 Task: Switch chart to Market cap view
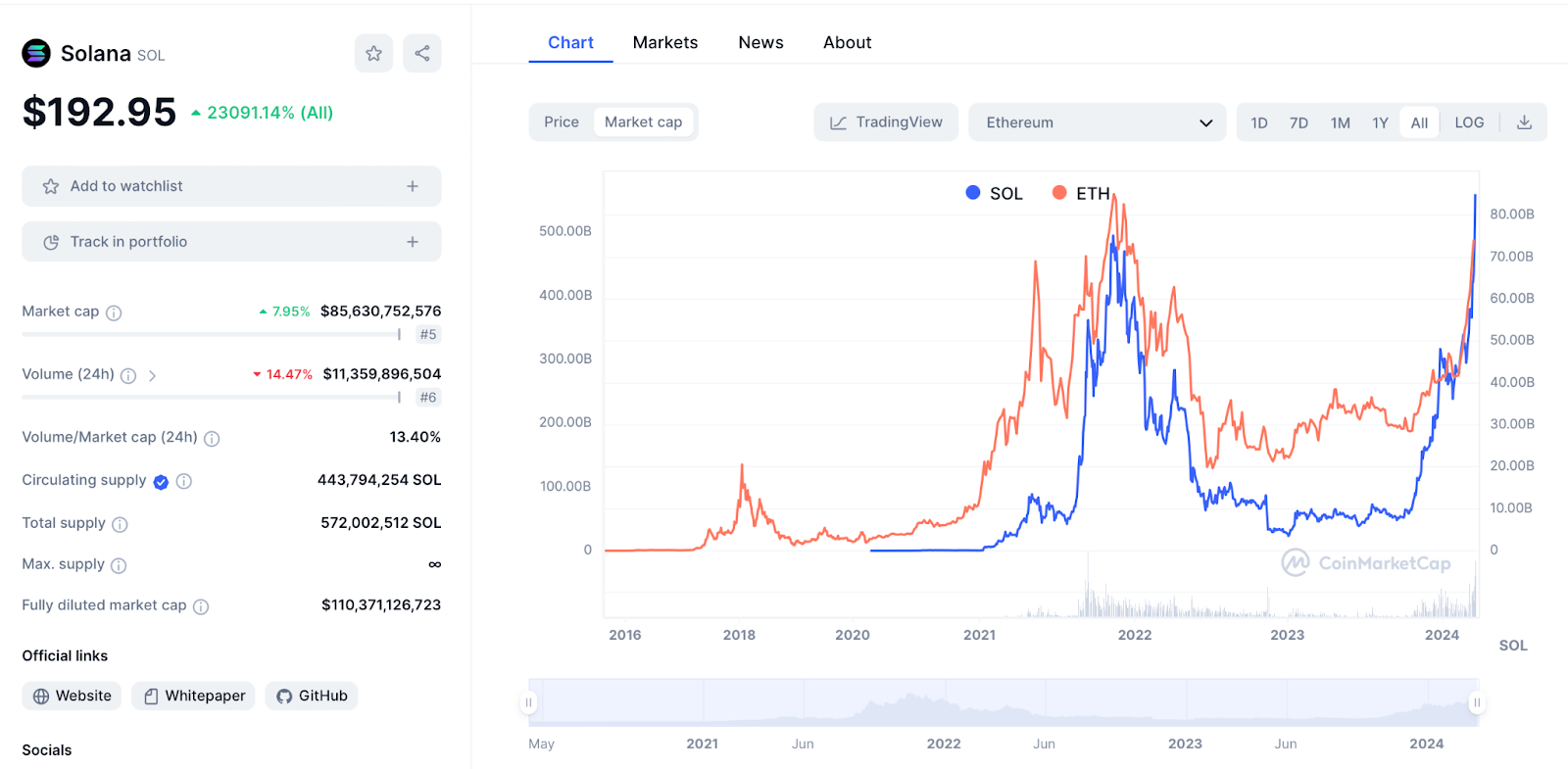click(643, 122)
